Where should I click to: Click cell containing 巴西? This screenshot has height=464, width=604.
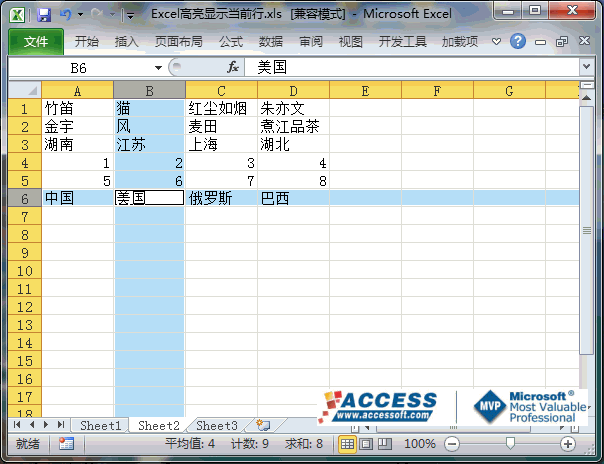(293, 198)
